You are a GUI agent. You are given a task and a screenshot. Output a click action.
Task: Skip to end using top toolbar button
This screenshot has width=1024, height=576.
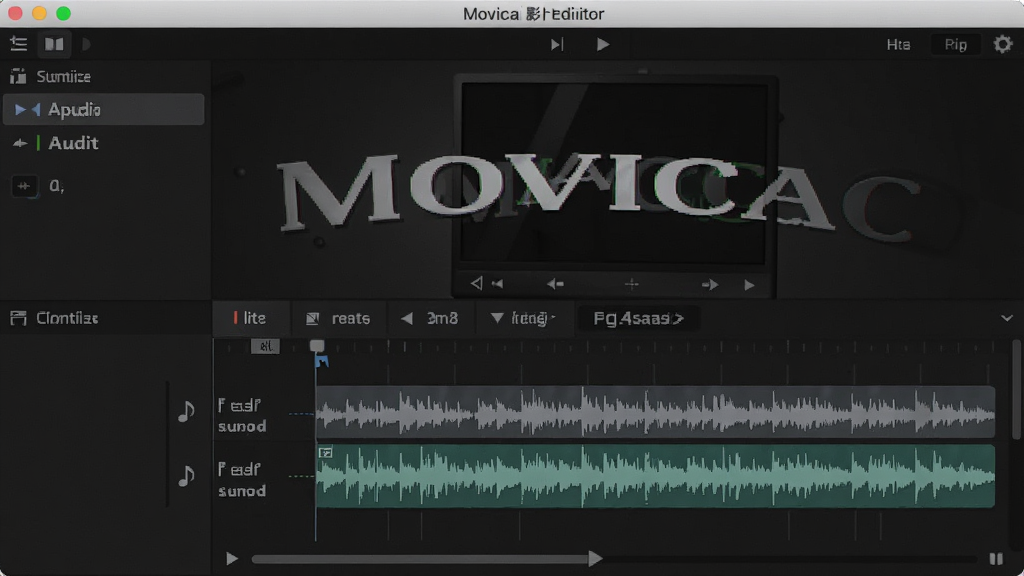[556, 44]
